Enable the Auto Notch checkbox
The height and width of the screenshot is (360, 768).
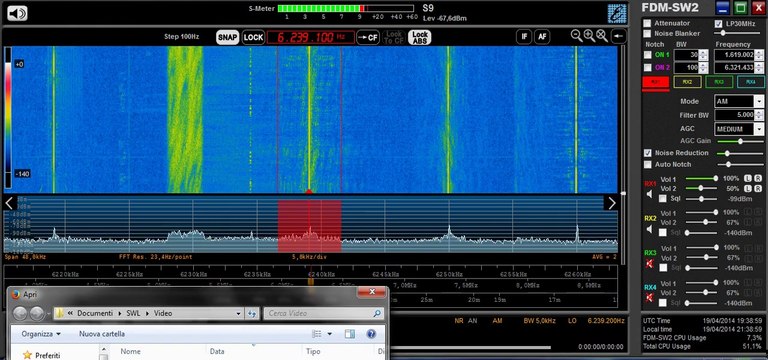pyautogui.click(x=648, y=165)
